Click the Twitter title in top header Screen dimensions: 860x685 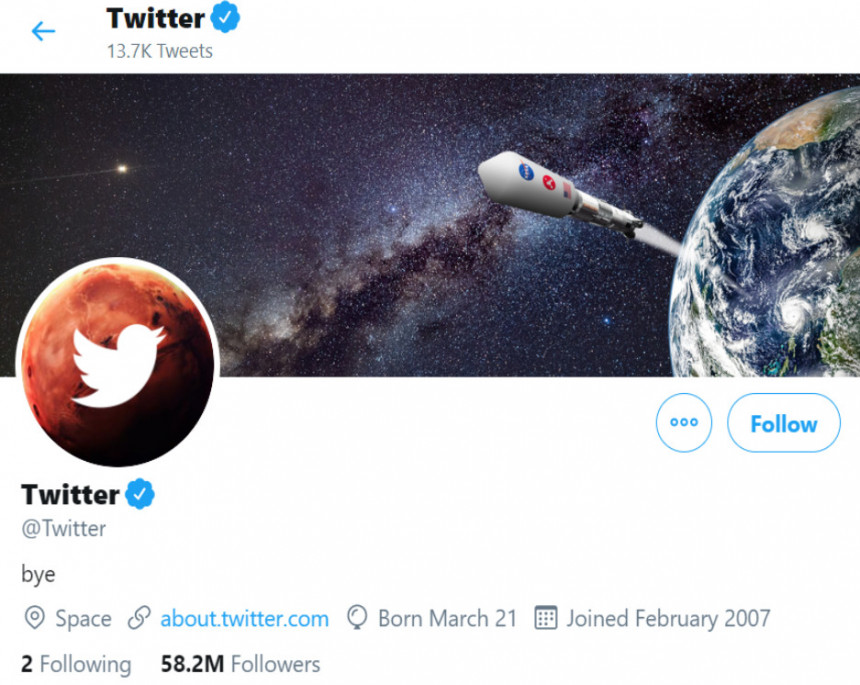pyautogui.click(x=155, y=18)
